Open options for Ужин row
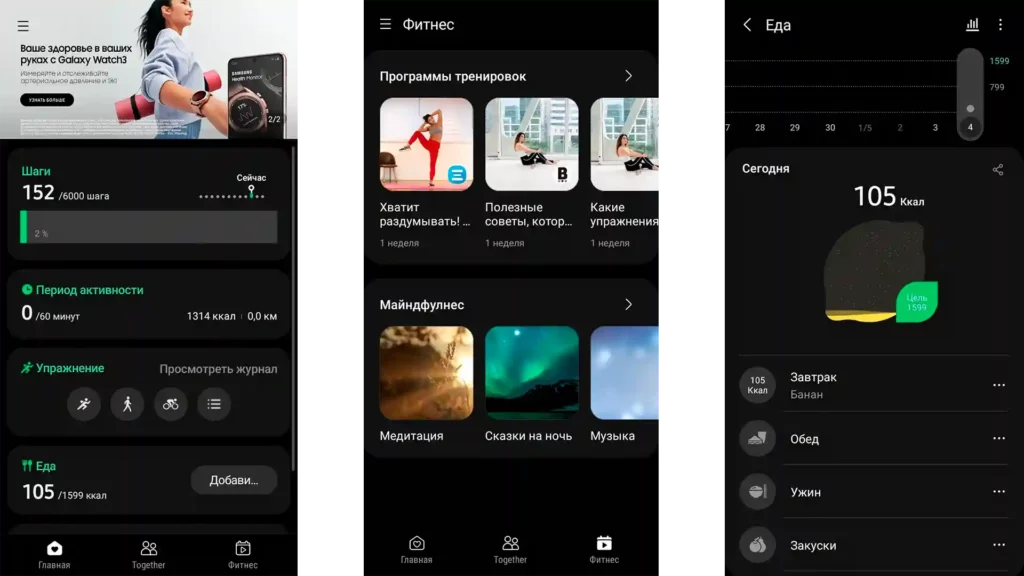This screenshot has height=576, width=1024. (999, 492)
